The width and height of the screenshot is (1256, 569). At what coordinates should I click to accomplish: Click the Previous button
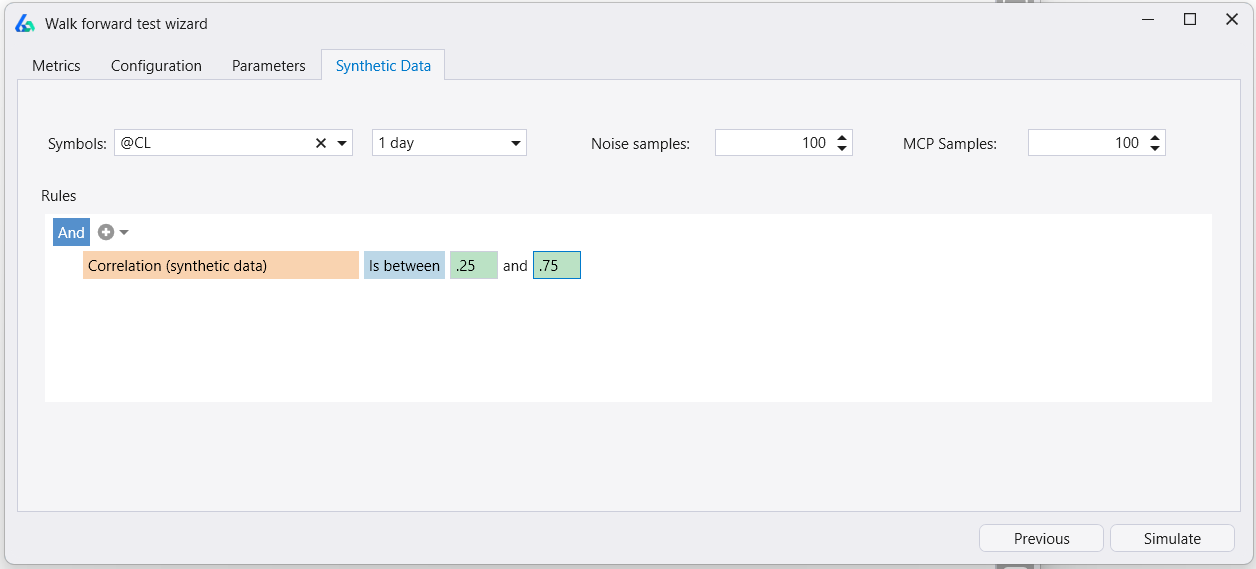(x=1041, y=538)
